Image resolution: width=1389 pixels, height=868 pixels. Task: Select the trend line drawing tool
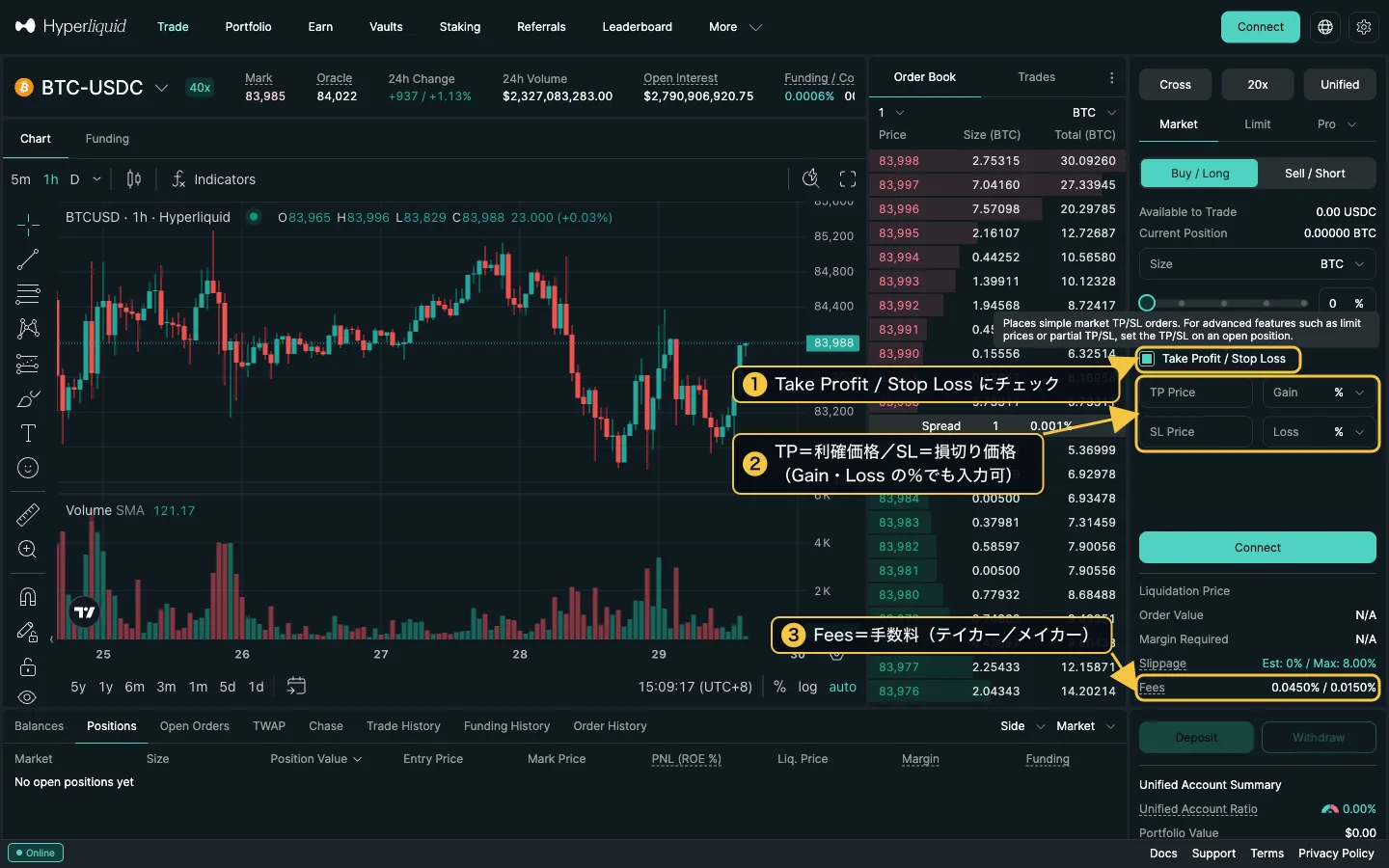tap(28, 259)
